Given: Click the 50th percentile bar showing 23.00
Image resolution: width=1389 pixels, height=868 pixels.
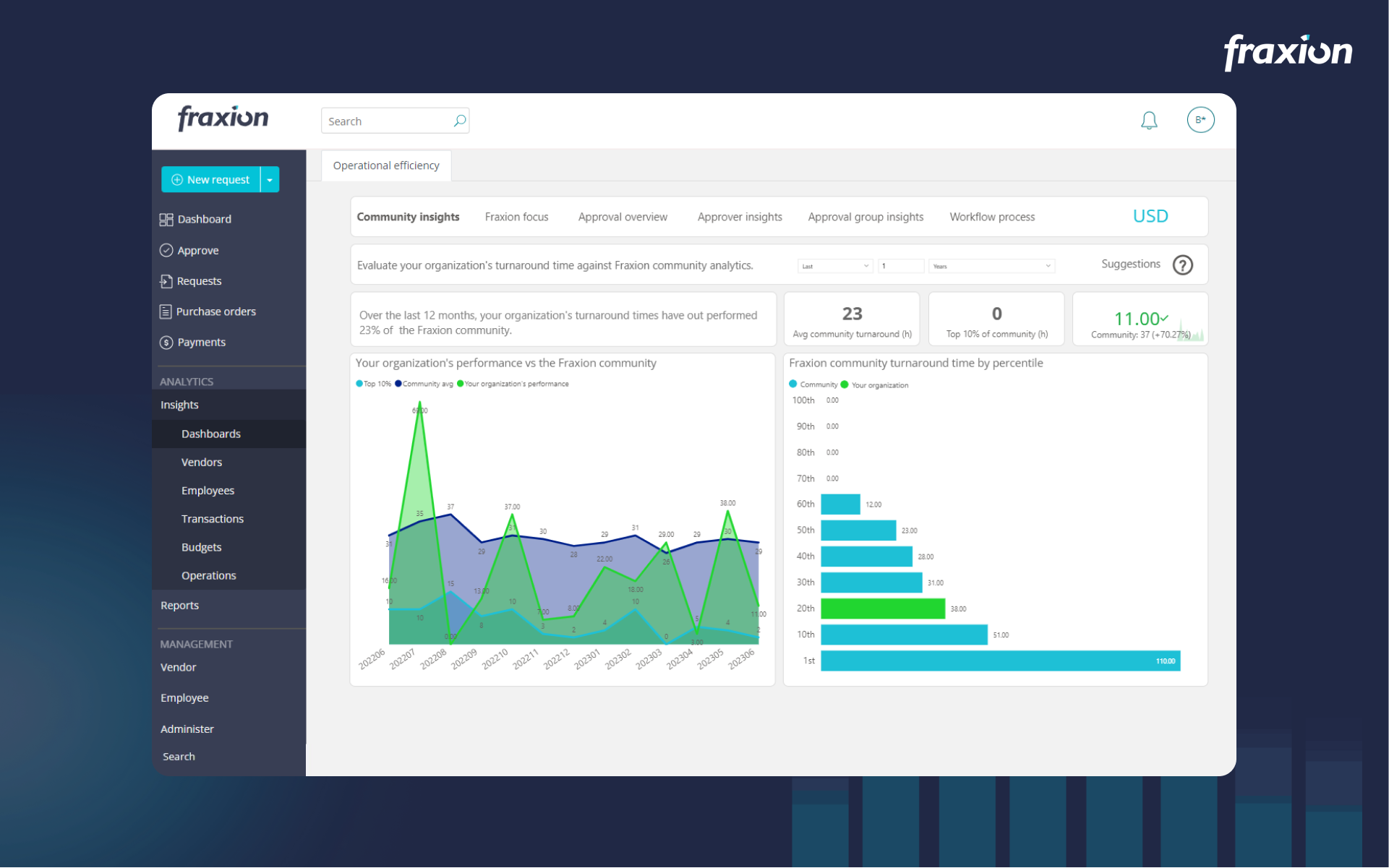Looking at the screenshot, I should (x=858, y=530).
